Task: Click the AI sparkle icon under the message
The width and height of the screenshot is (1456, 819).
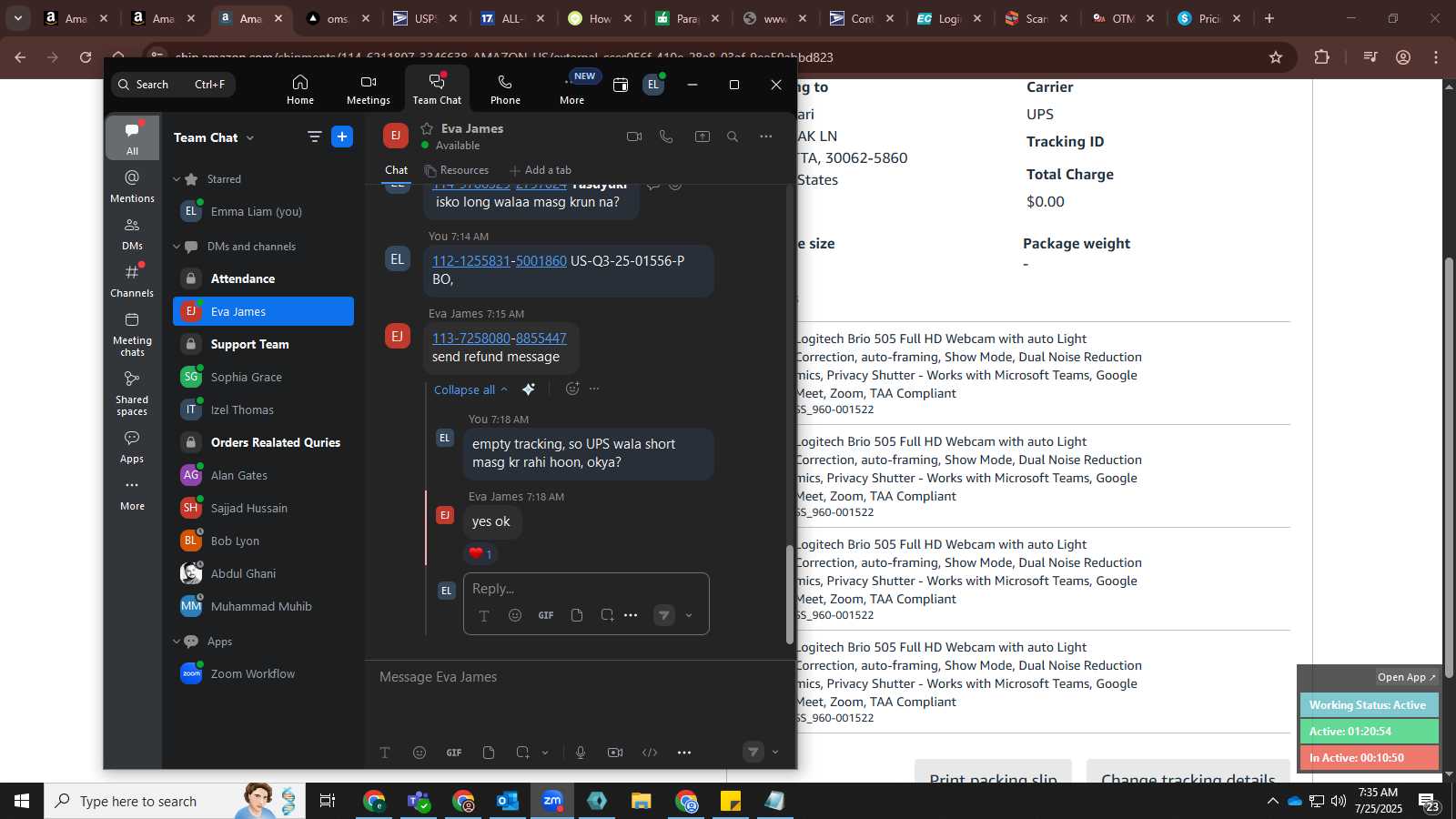Action: 529,389
